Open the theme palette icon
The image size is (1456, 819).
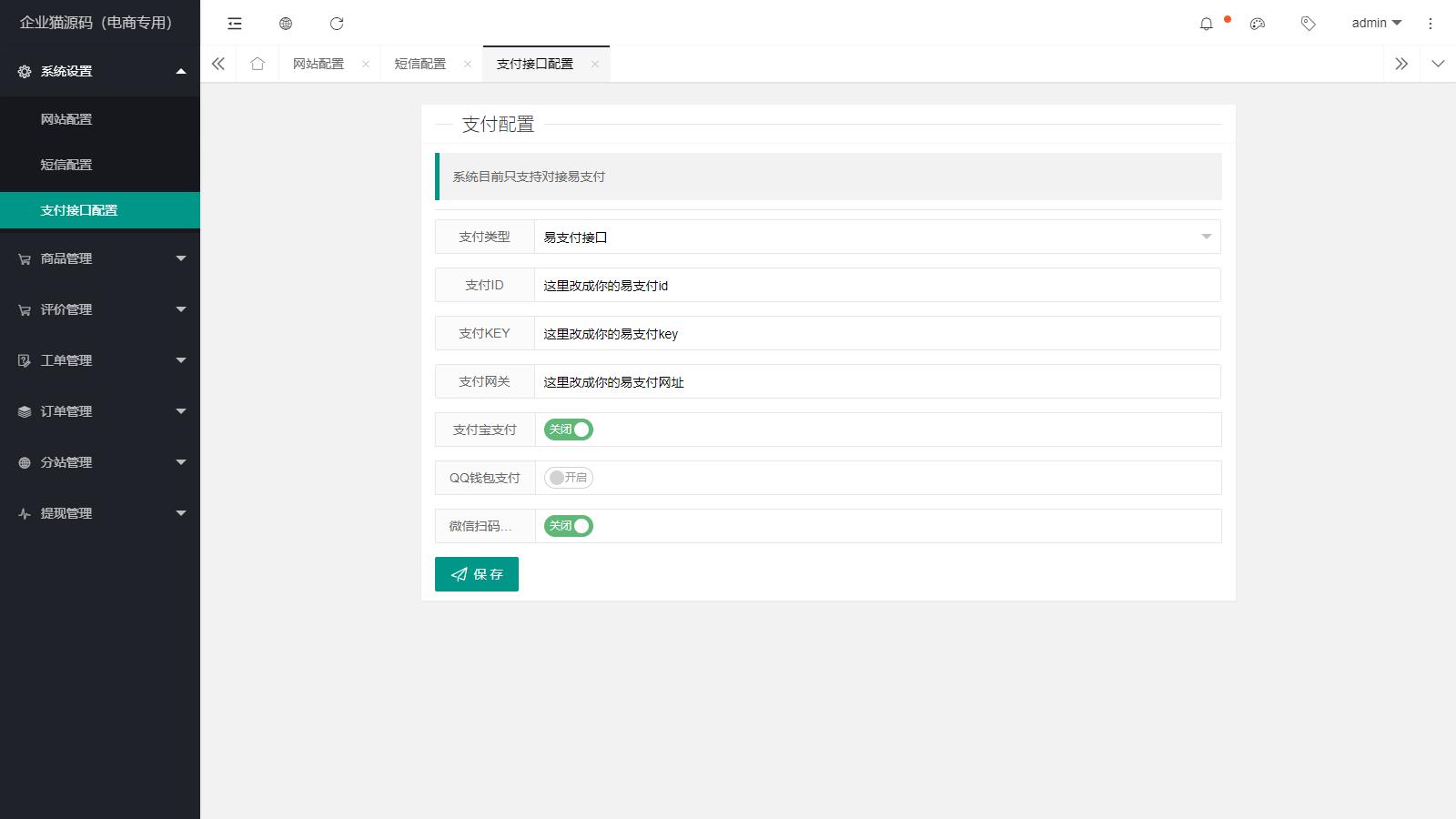click(x=1258, y=24)
